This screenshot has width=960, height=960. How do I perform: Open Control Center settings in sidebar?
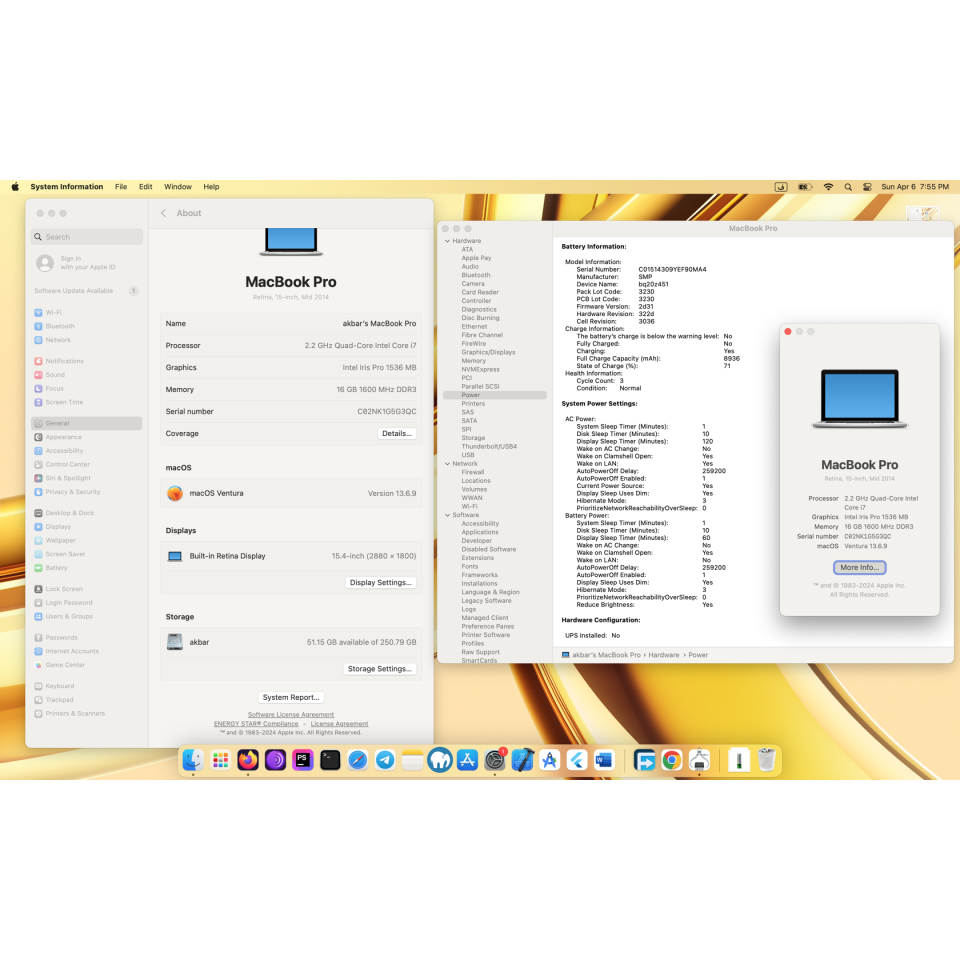coord(86,464)
